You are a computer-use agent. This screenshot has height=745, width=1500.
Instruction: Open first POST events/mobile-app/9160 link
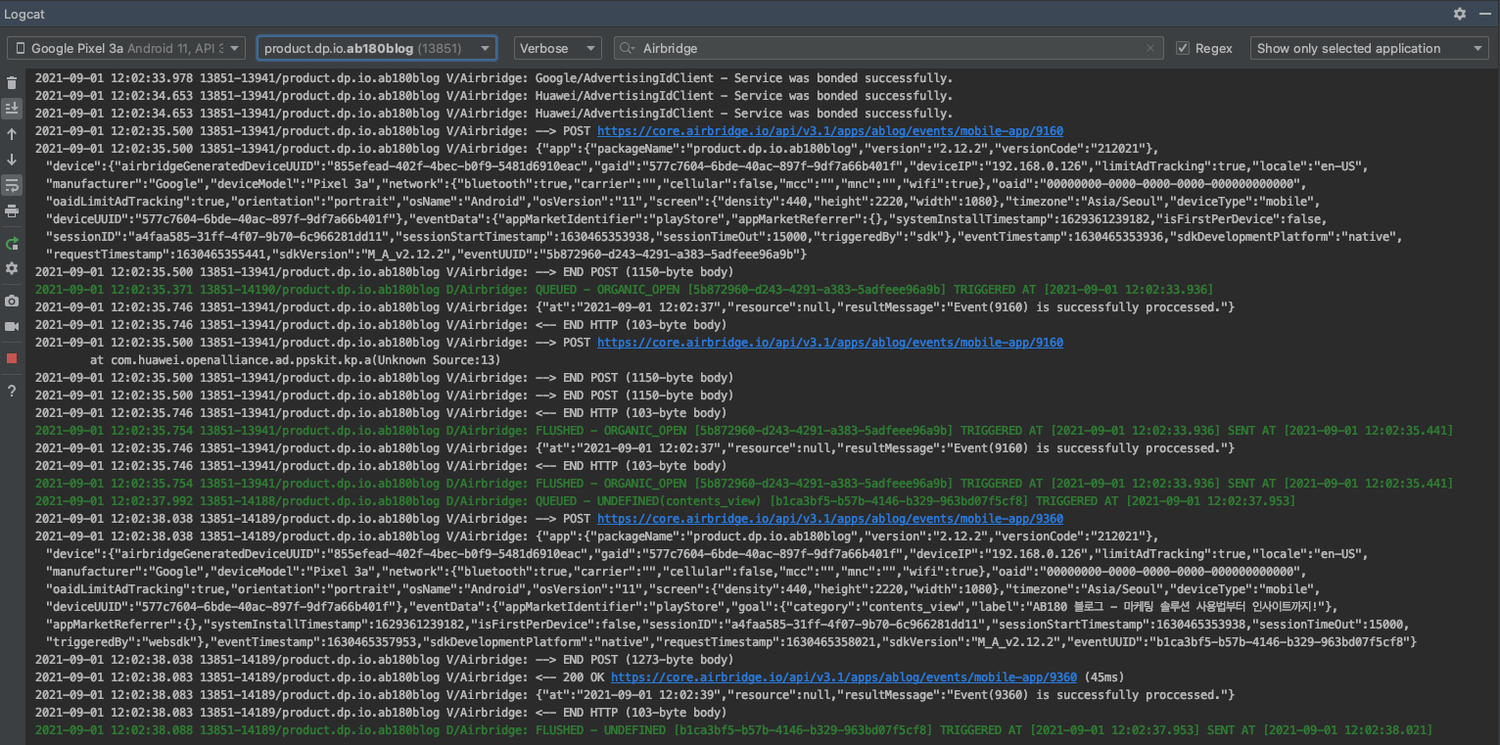(x=830, y=131)
